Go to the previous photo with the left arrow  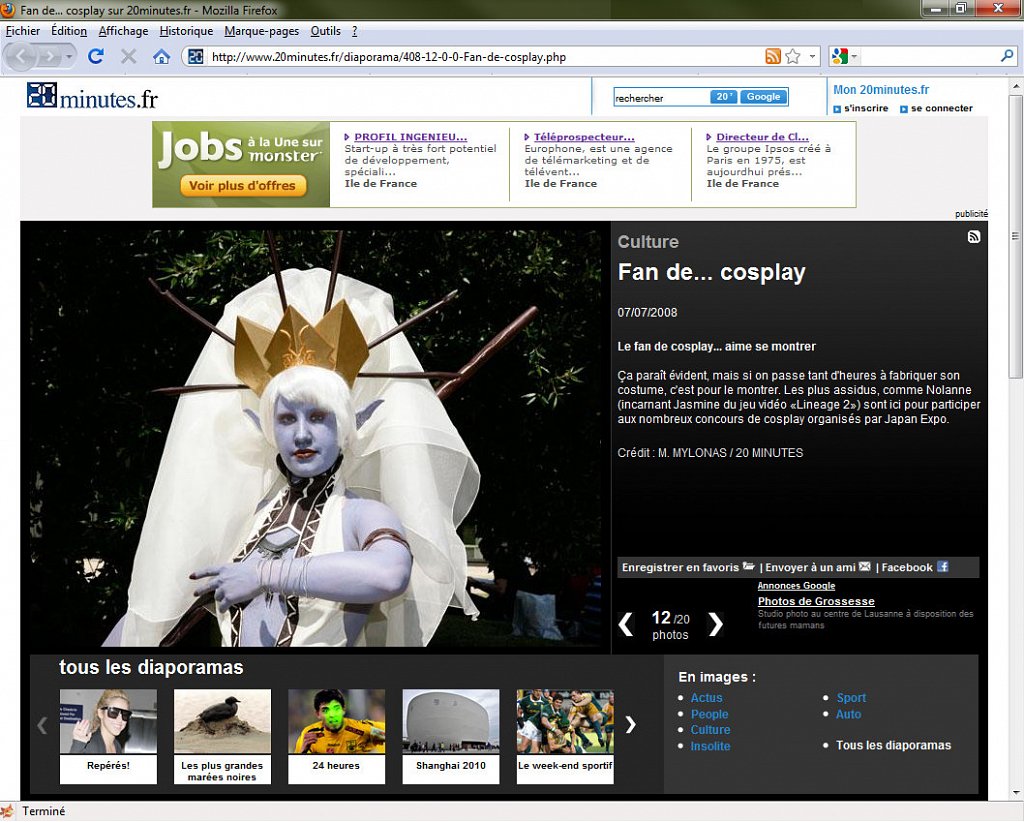coord(626,624)
